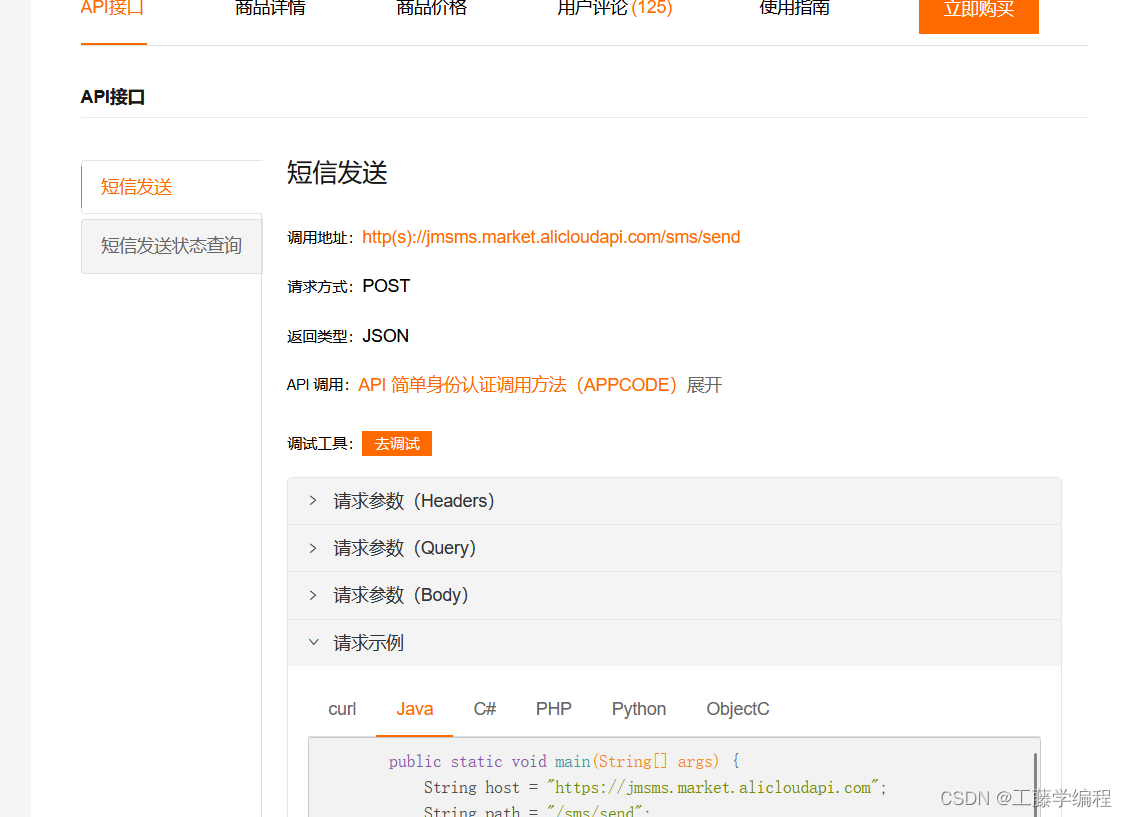Click the POST request method value

click(386, 286)
